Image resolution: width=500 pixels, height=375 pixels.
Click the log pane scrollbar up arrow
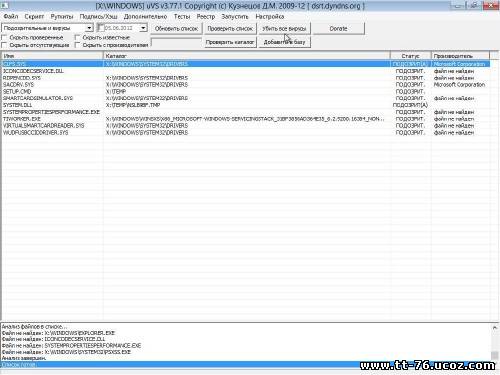click(495, 328)
